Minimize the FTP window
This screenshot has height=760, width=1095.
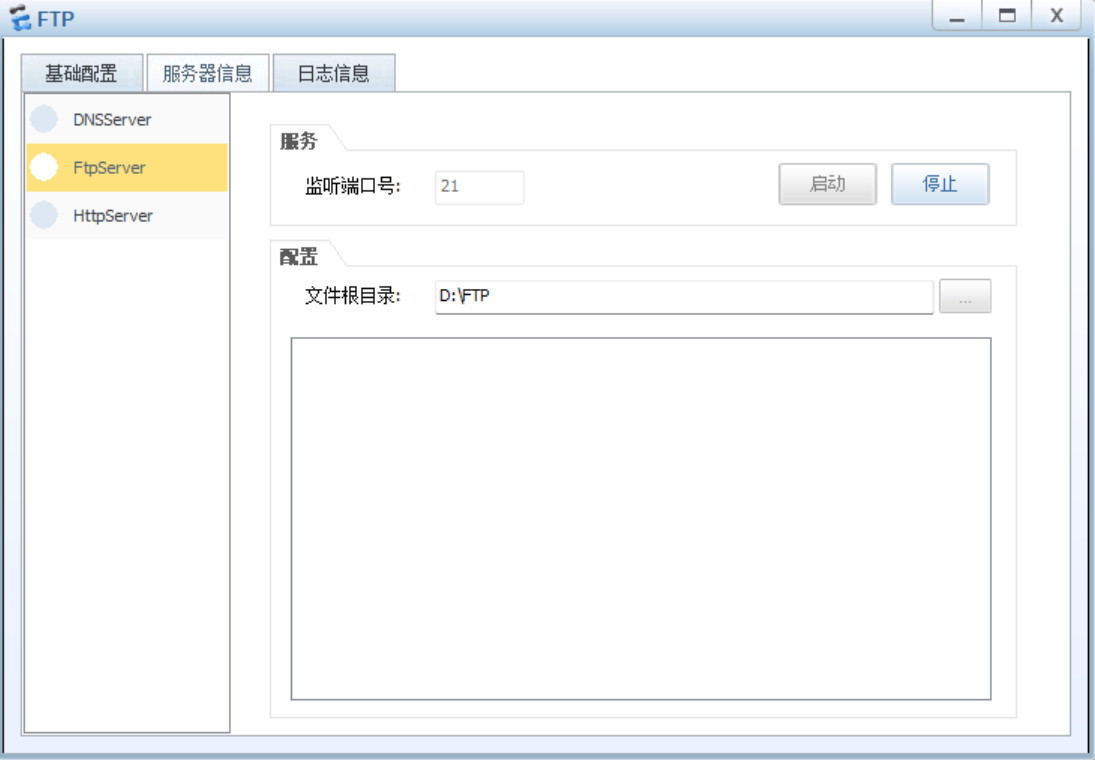[956, 15]
